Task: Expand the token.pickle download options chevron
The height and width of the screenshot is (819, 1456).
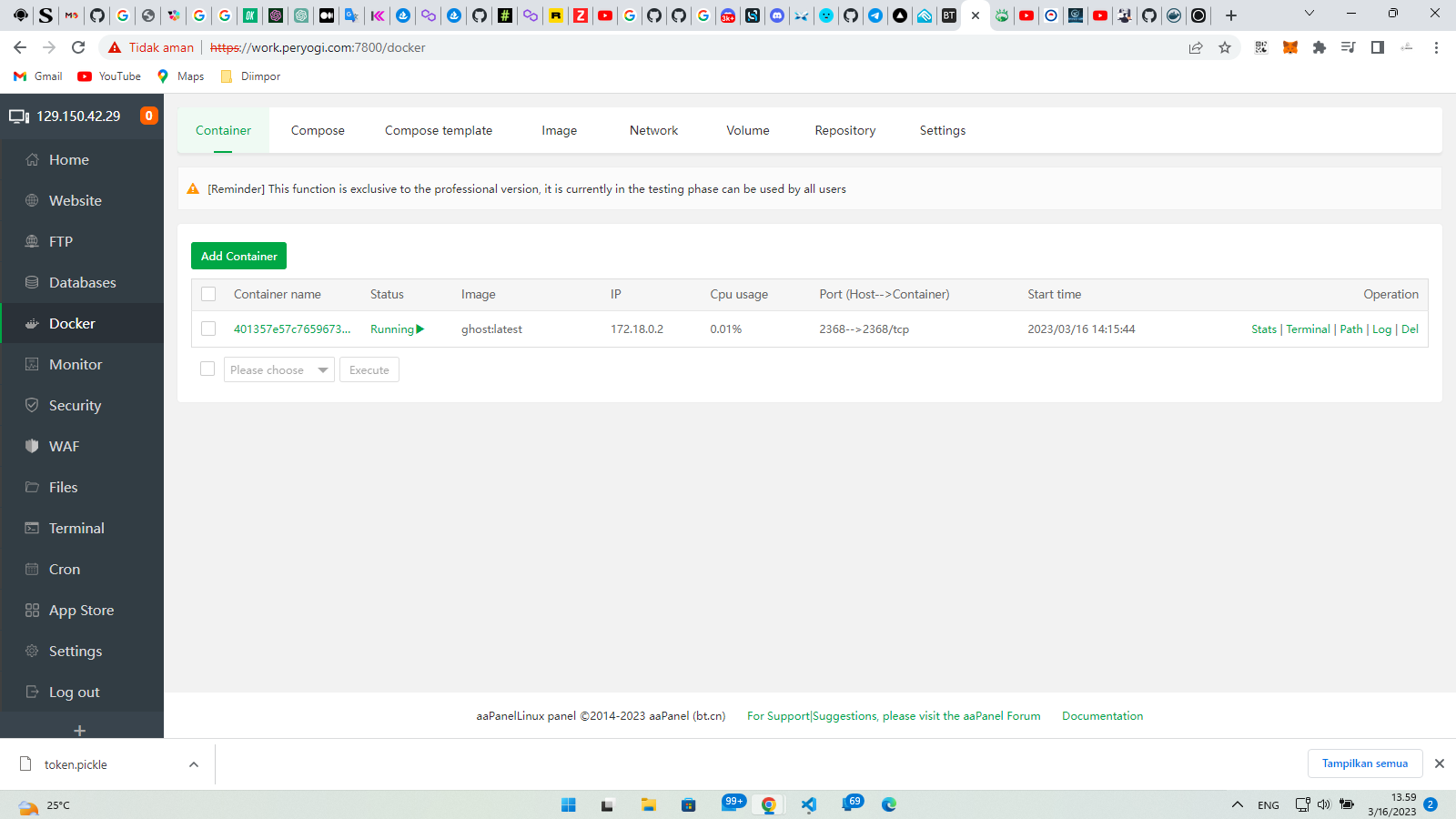Action: pos(194,764)
